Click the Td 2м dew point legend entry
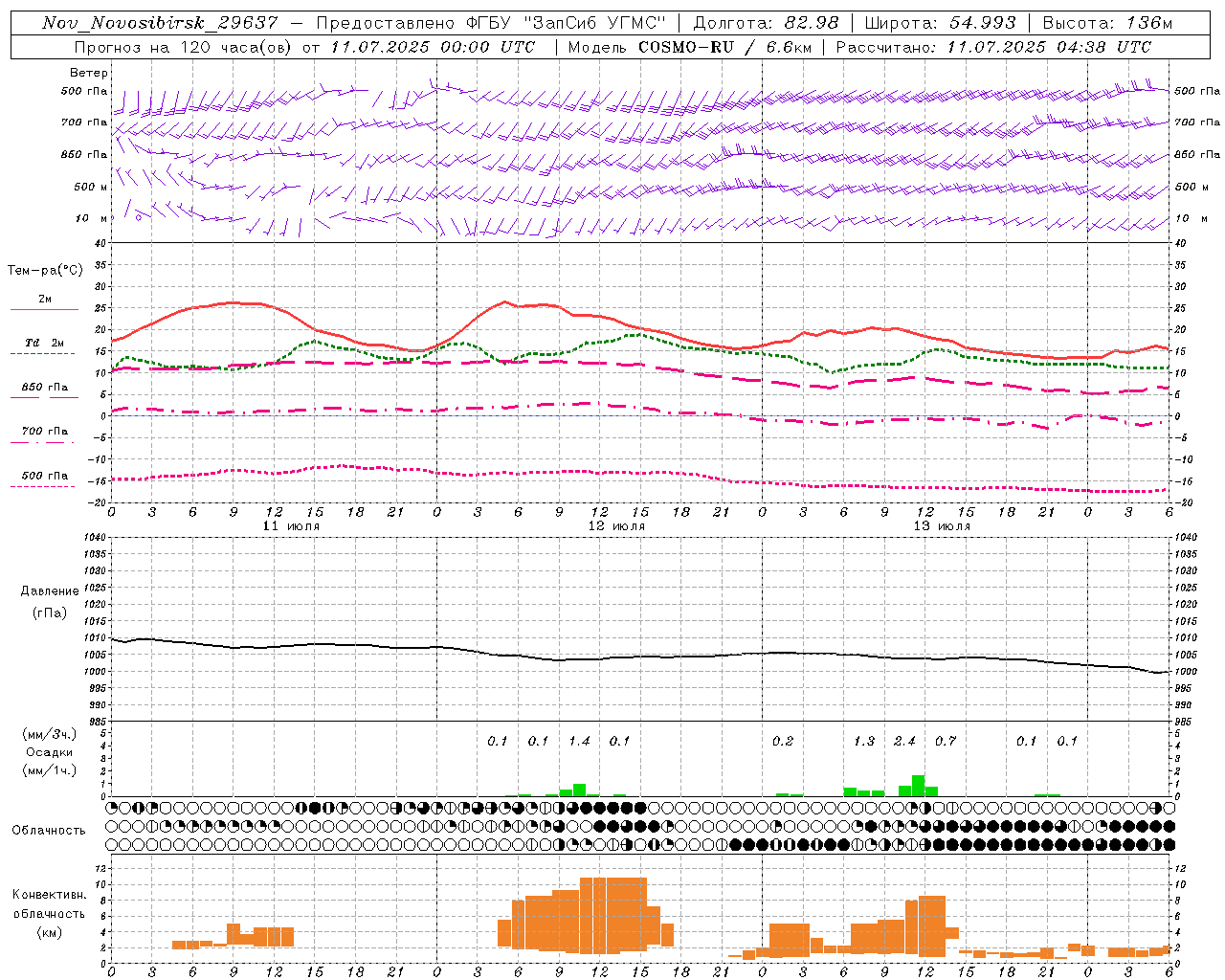1225x980 pixels. pos(45,343)
